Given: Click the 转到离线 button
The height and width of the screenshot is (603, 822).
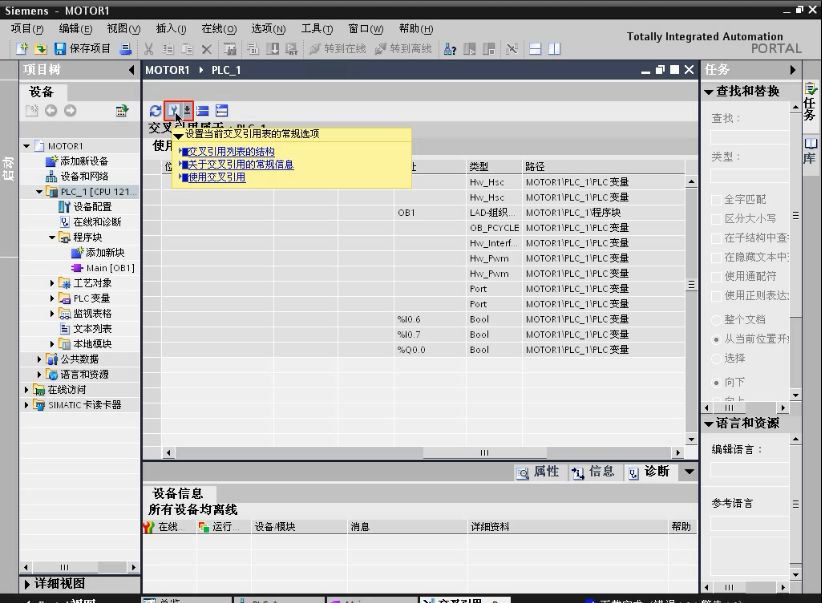Looking at the screenshot, I should pos(403,49).
